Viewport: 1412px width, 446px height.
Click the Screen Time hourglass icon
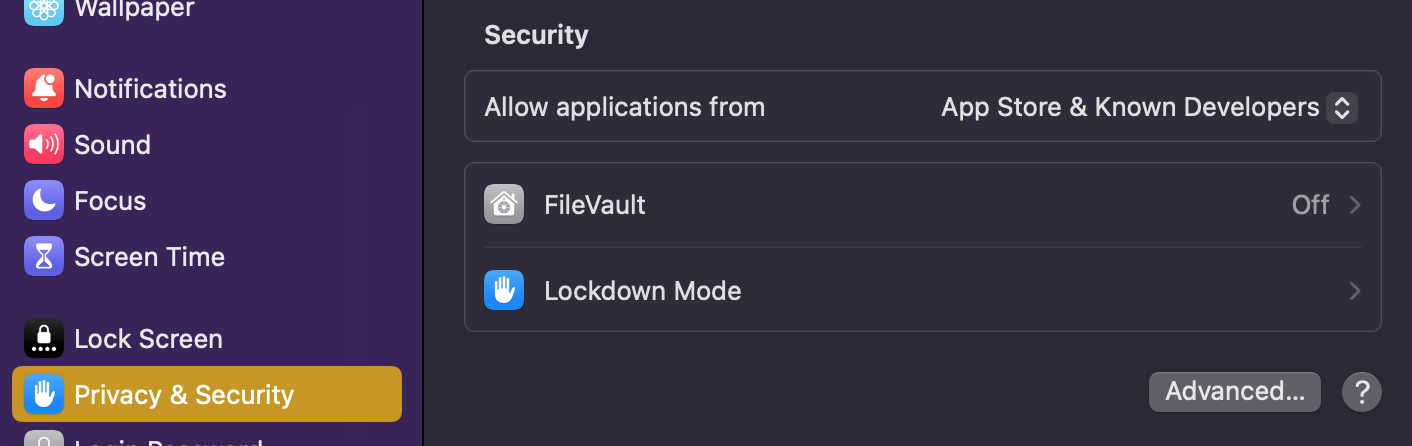[x=44, y=257]
